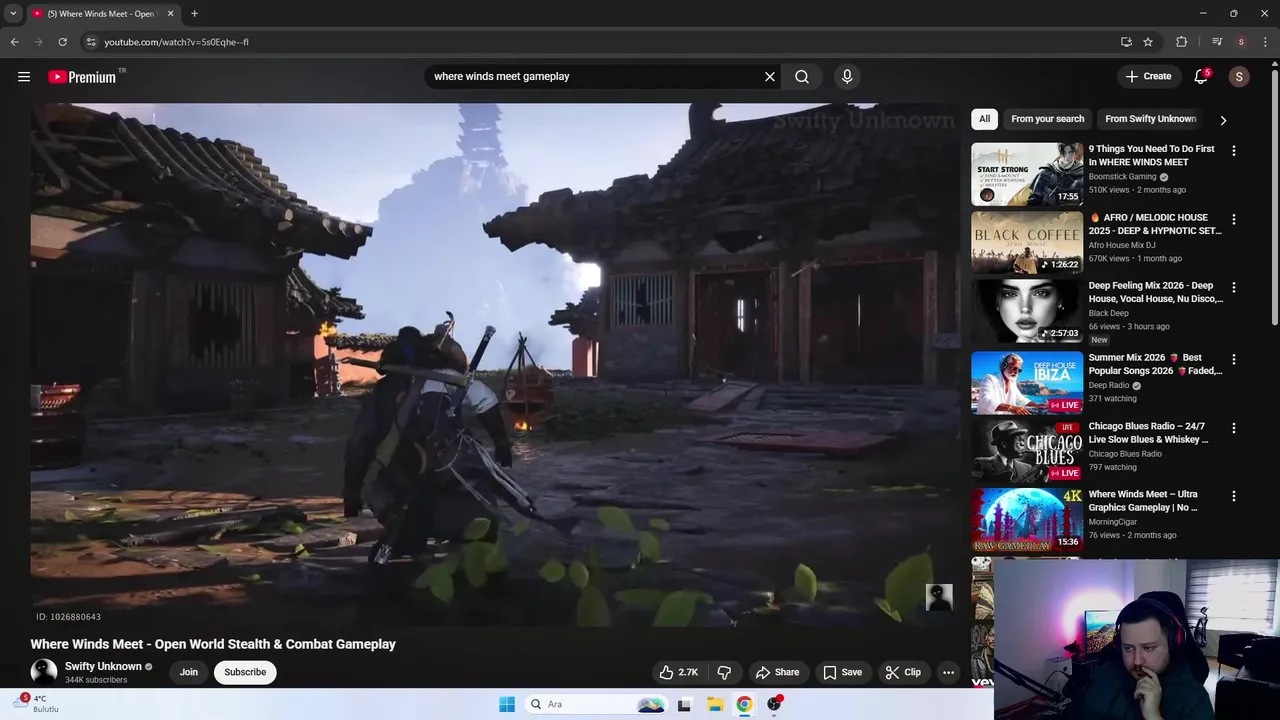Open Deep Feeling Mix 2026 video title
This screenshot has height=720, width=1280.
pos(1155,292)
